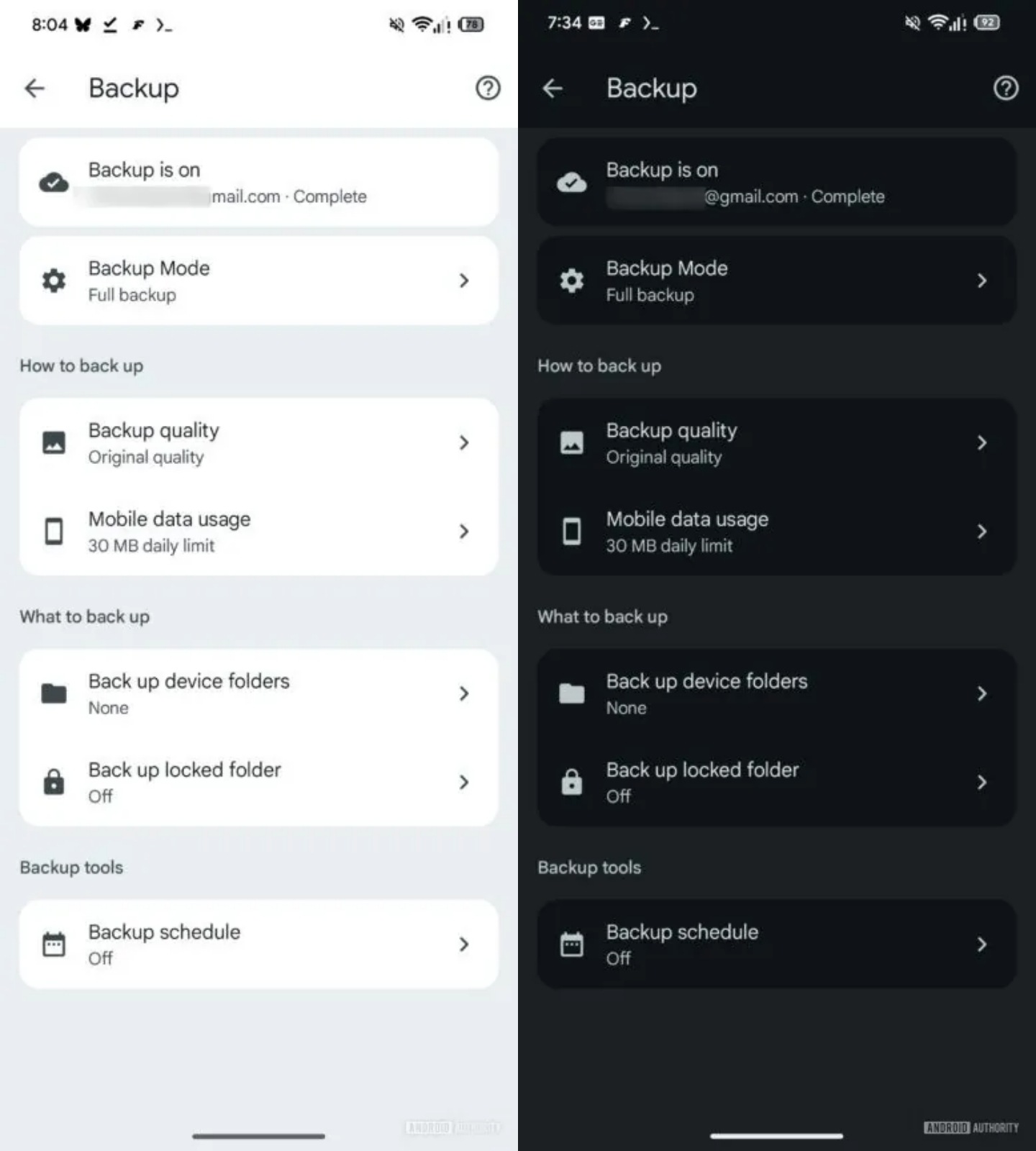
Task: Open 'Backup Mode' label in dark screen
Action: tap(667, 268)
